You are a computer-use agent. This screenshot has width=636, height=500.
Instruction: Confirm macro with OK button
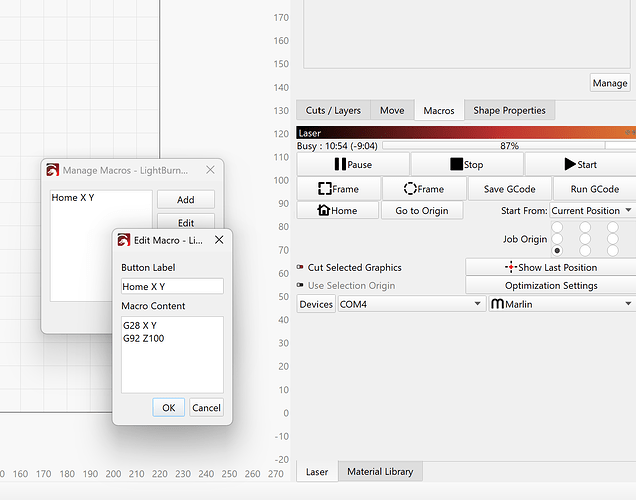169,408
